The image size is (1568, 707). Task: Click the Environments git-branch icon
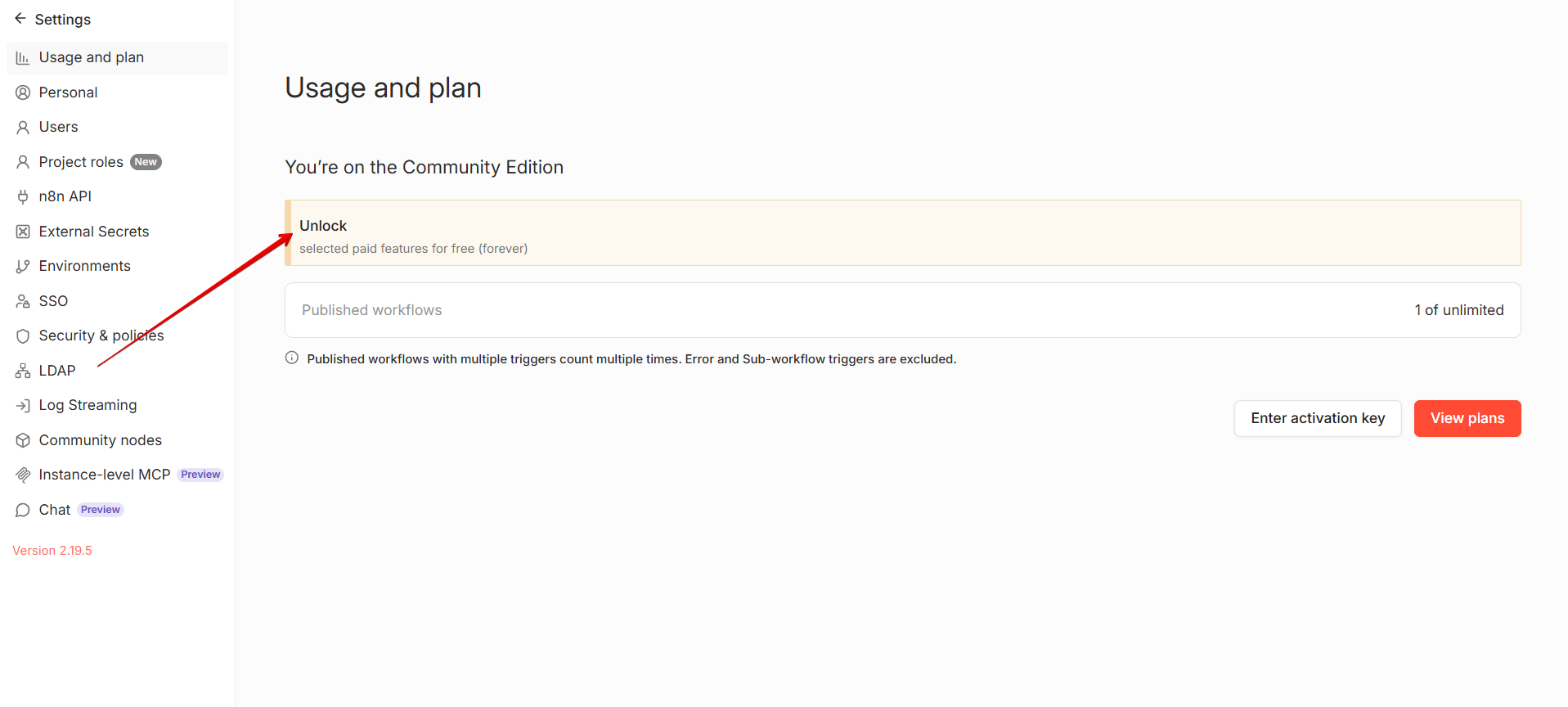click(x=23, y=267)
